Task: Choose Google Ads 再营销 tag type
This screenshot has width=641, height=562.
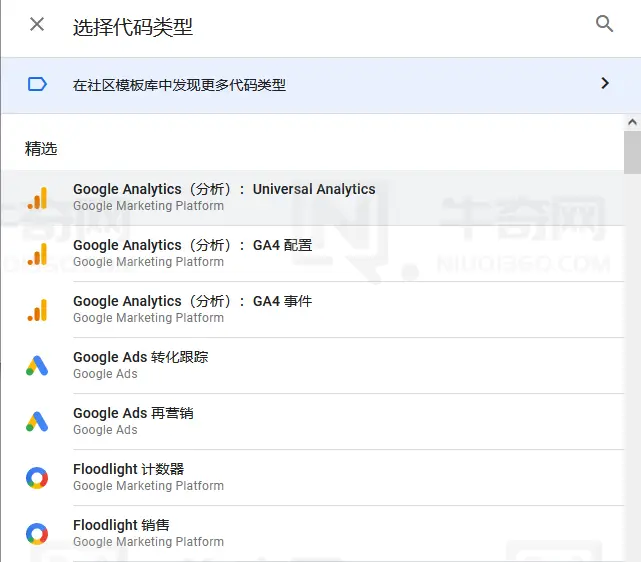Action: point(313,421)
